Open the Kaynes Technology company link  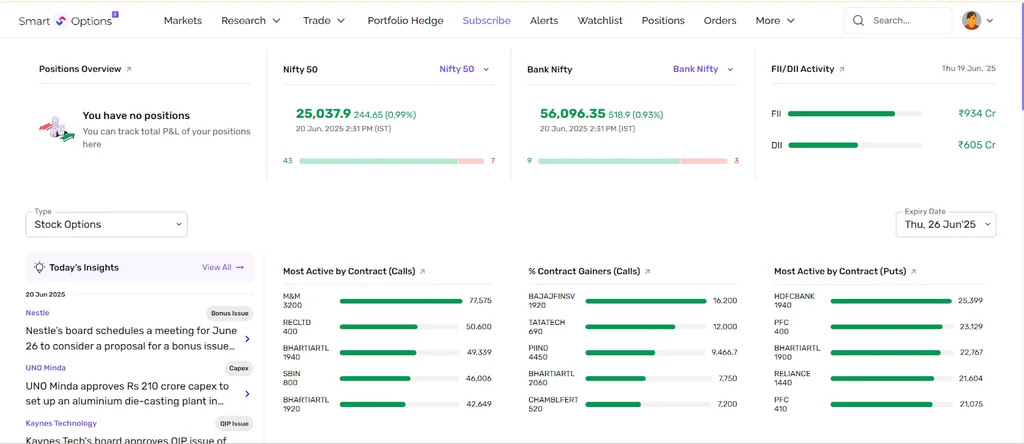61,423
